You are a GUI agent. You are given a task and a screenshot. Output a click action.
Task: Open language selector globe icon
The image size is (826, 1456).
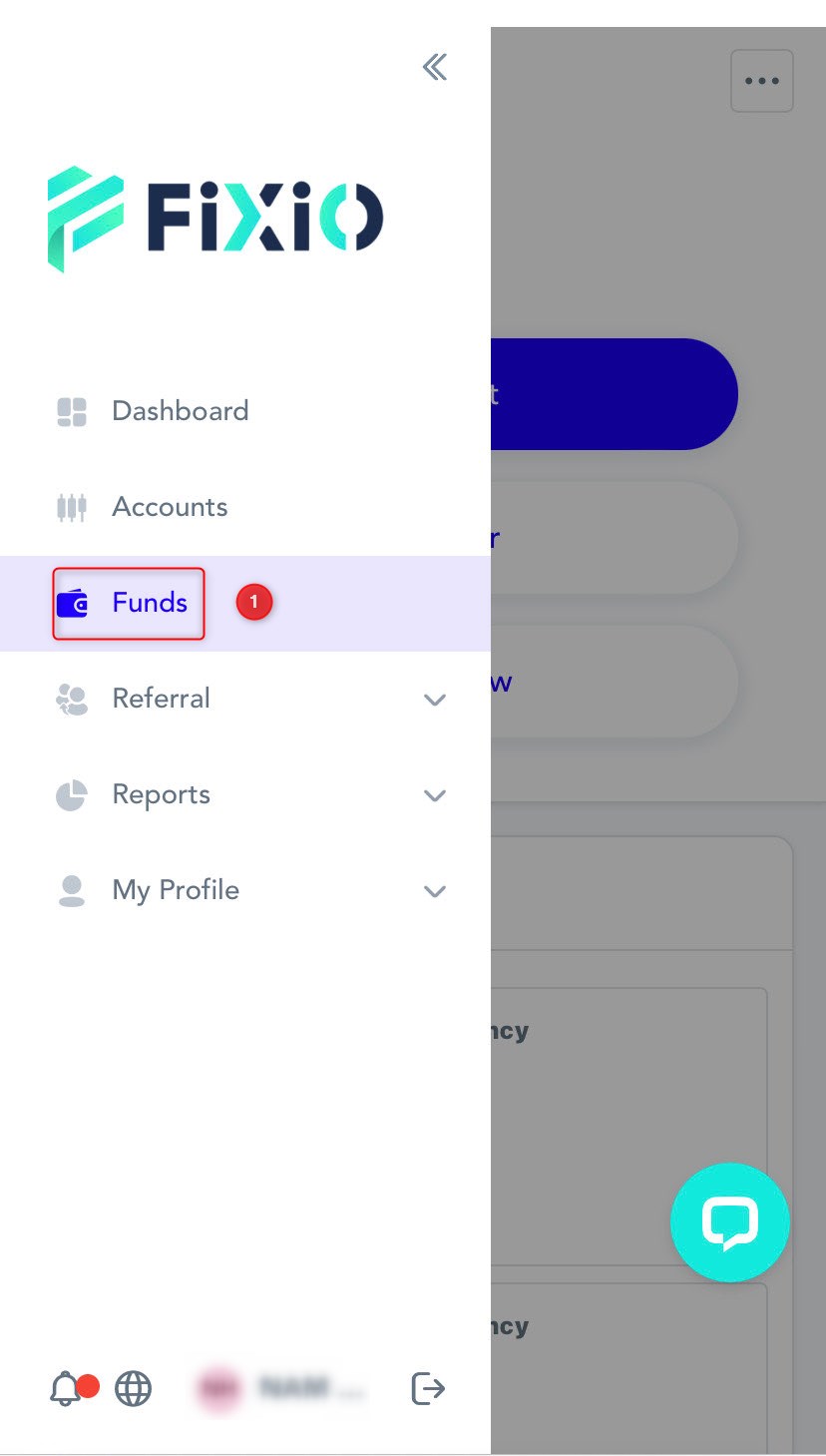coord(133,1388)
